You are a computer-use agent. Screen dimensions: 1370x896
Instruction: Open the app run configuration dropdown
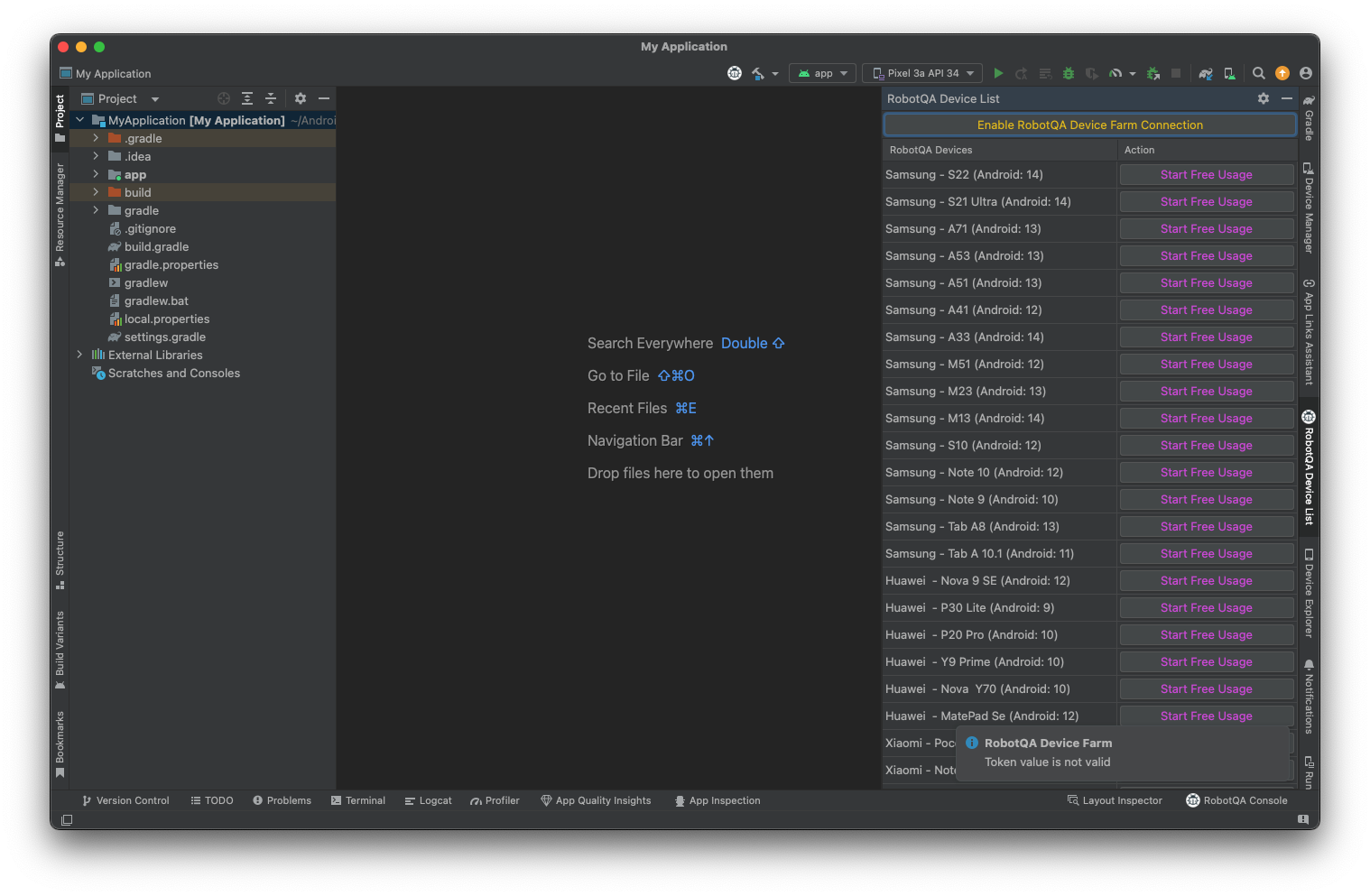(821, 73)
